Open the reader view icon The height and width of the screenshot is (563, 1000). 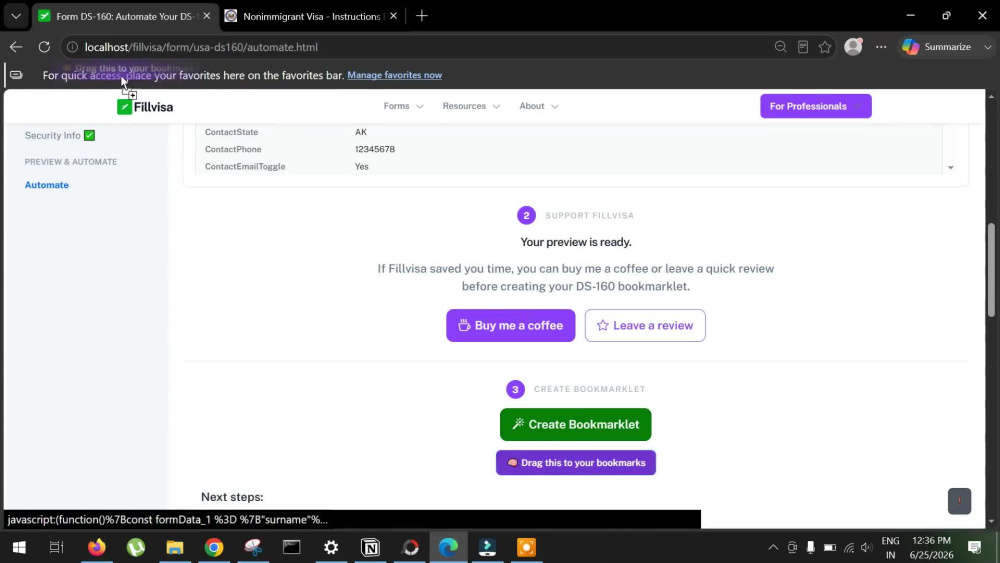803,47
